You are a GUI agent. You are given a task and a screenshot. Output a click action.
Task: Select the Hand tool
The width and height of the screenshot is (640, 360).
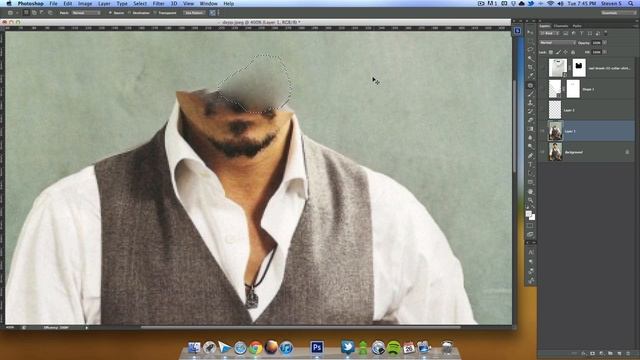(530, 191)
